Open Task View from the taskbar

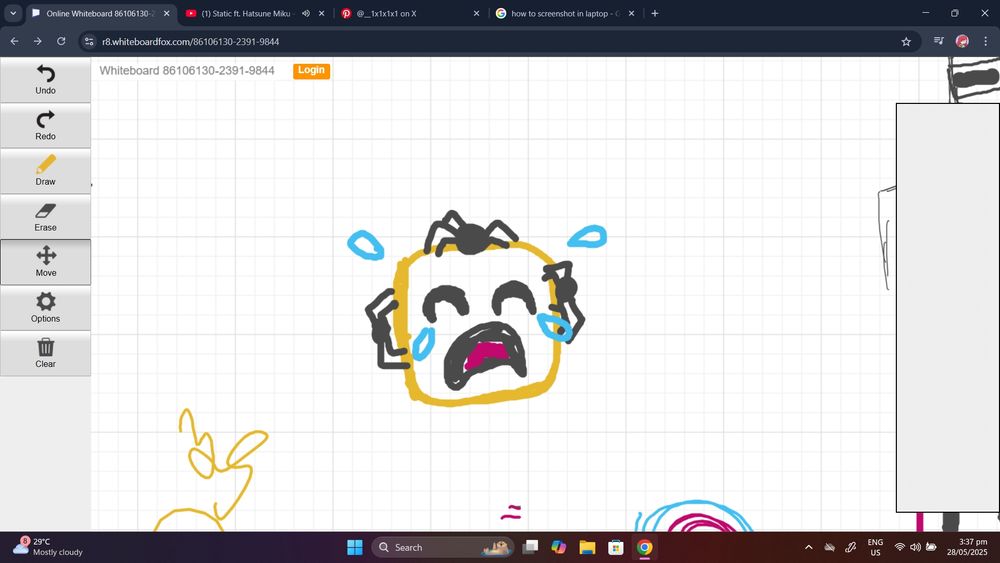click(x=530, y=547)
